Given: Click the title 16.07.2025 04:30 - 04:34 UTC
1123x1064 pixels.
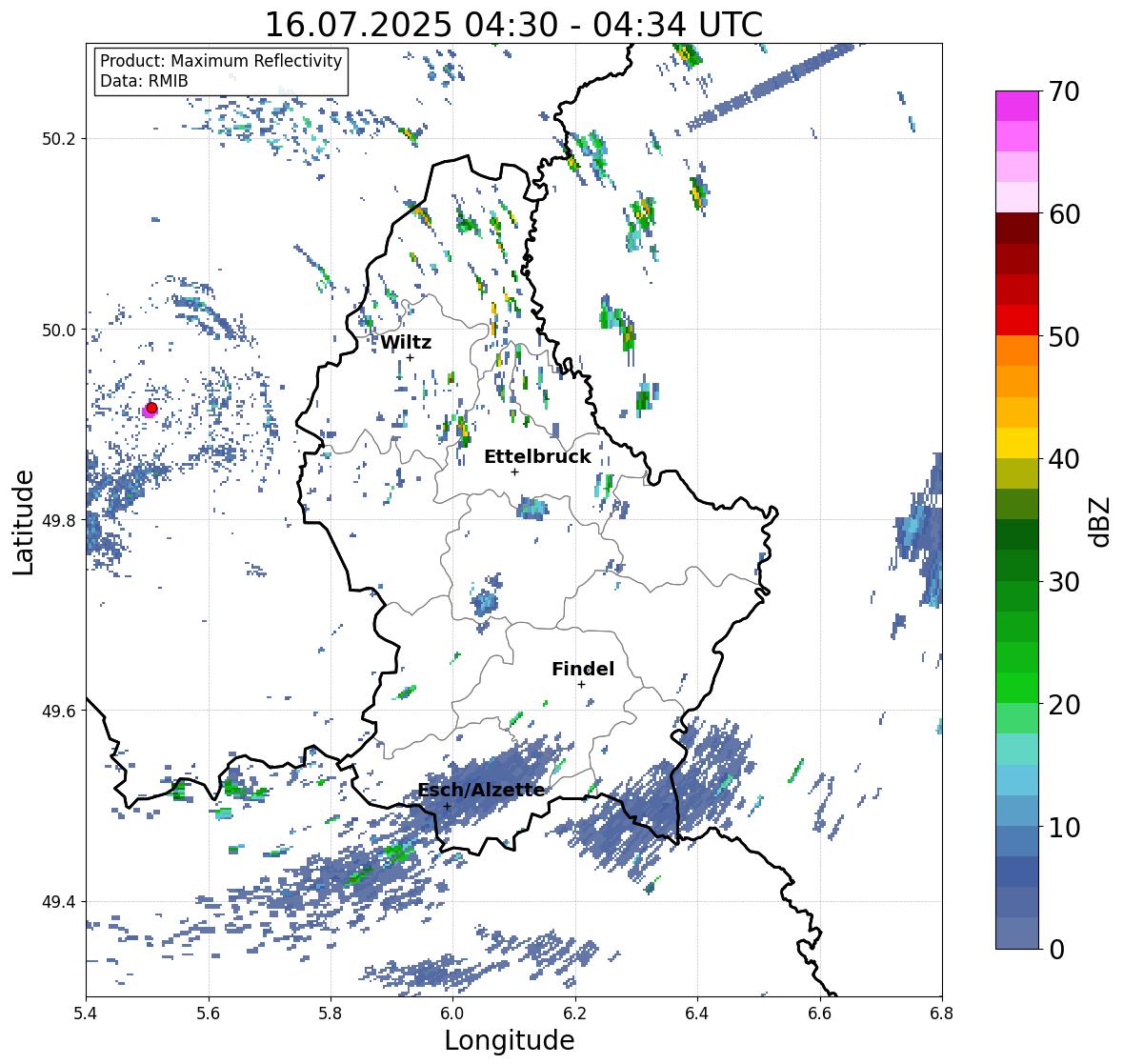Looking at the screenshot, I should (x=513, y=25).
